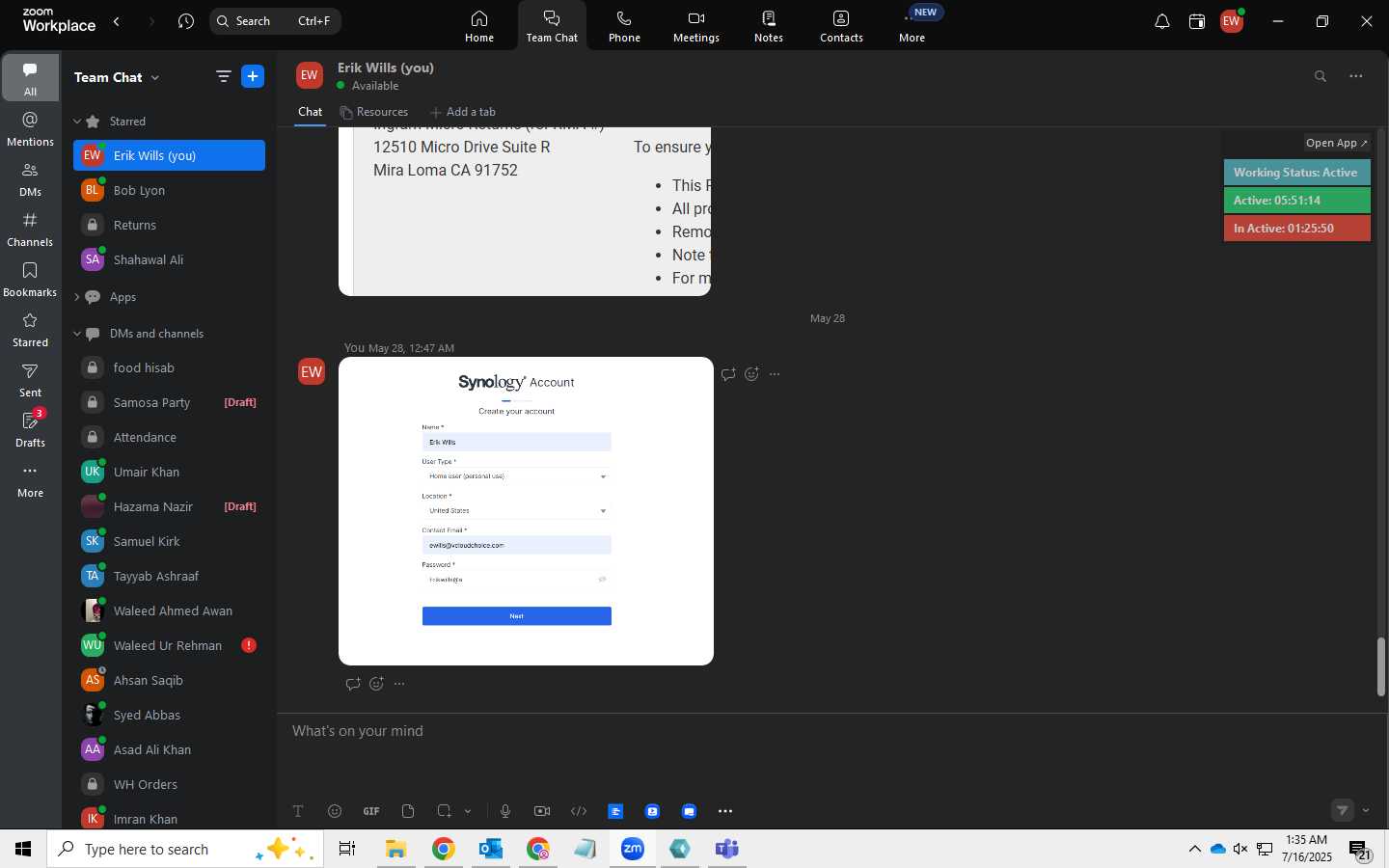The width and height of the screenshot is (1389, 868).
Task: Open the Attendance channel
Action: click(x=169, y=437)
